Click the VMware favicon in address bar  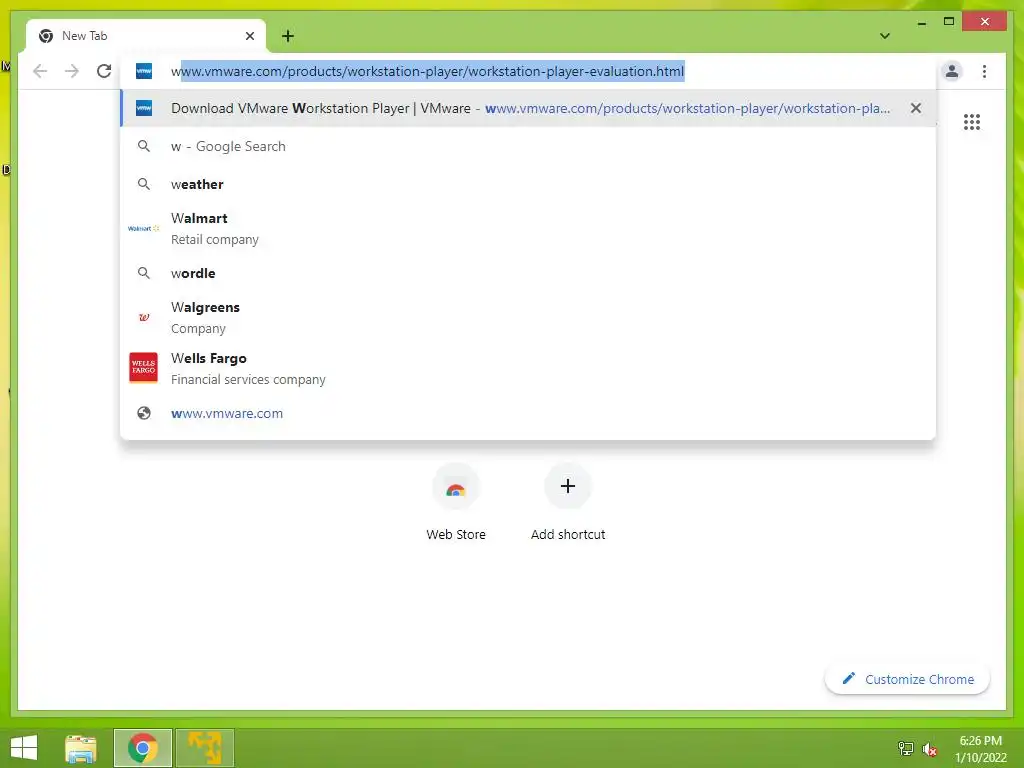144,71
